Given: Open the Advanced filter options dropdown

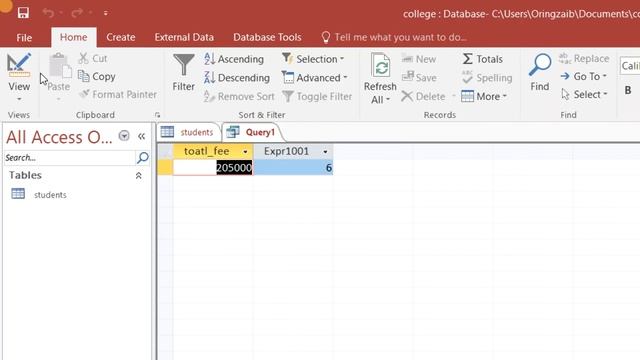Looking at the screenshot, I should pos(315,78).
